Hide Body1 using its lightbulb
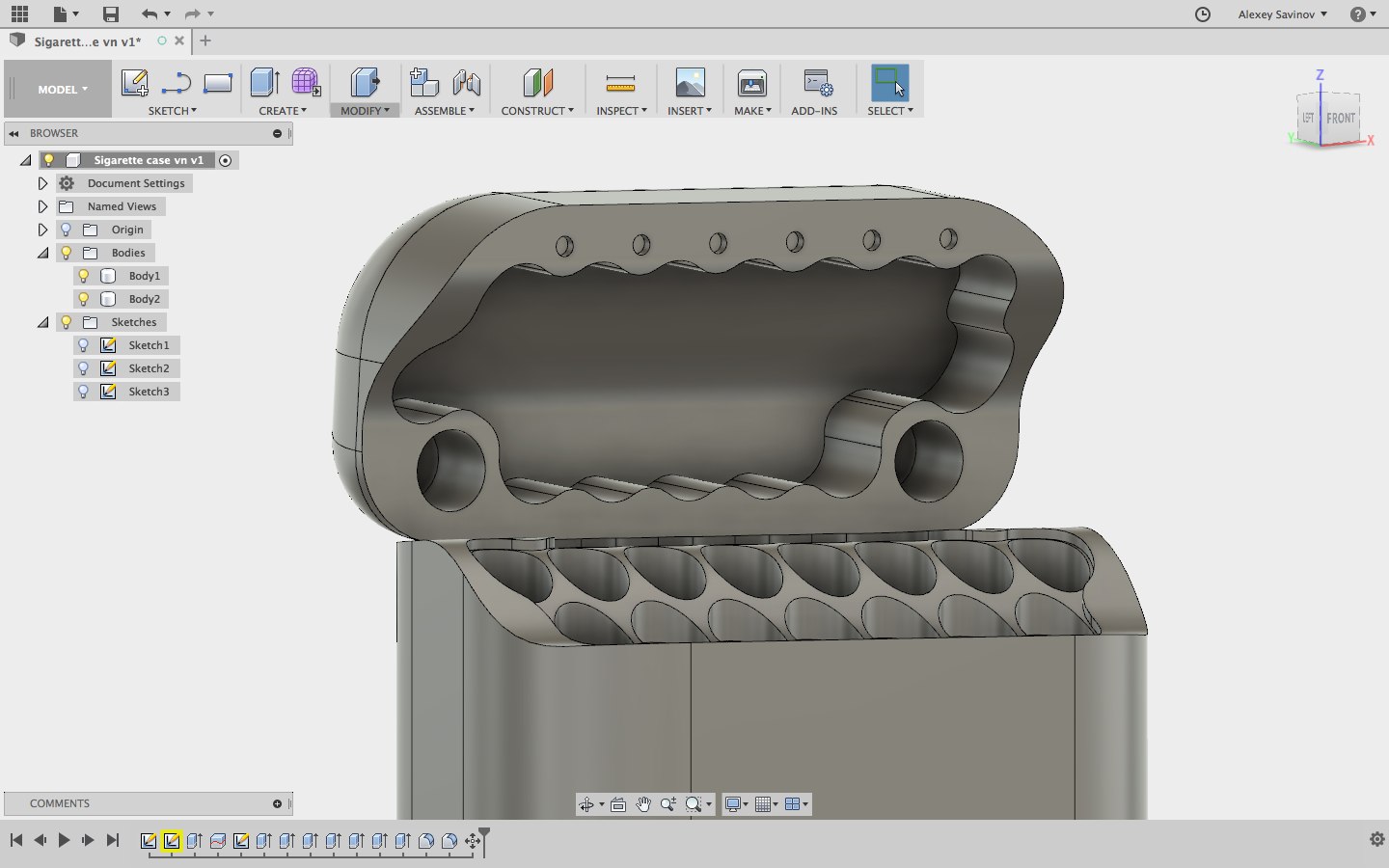1389x868 pixels. click(x=84, y=276)
